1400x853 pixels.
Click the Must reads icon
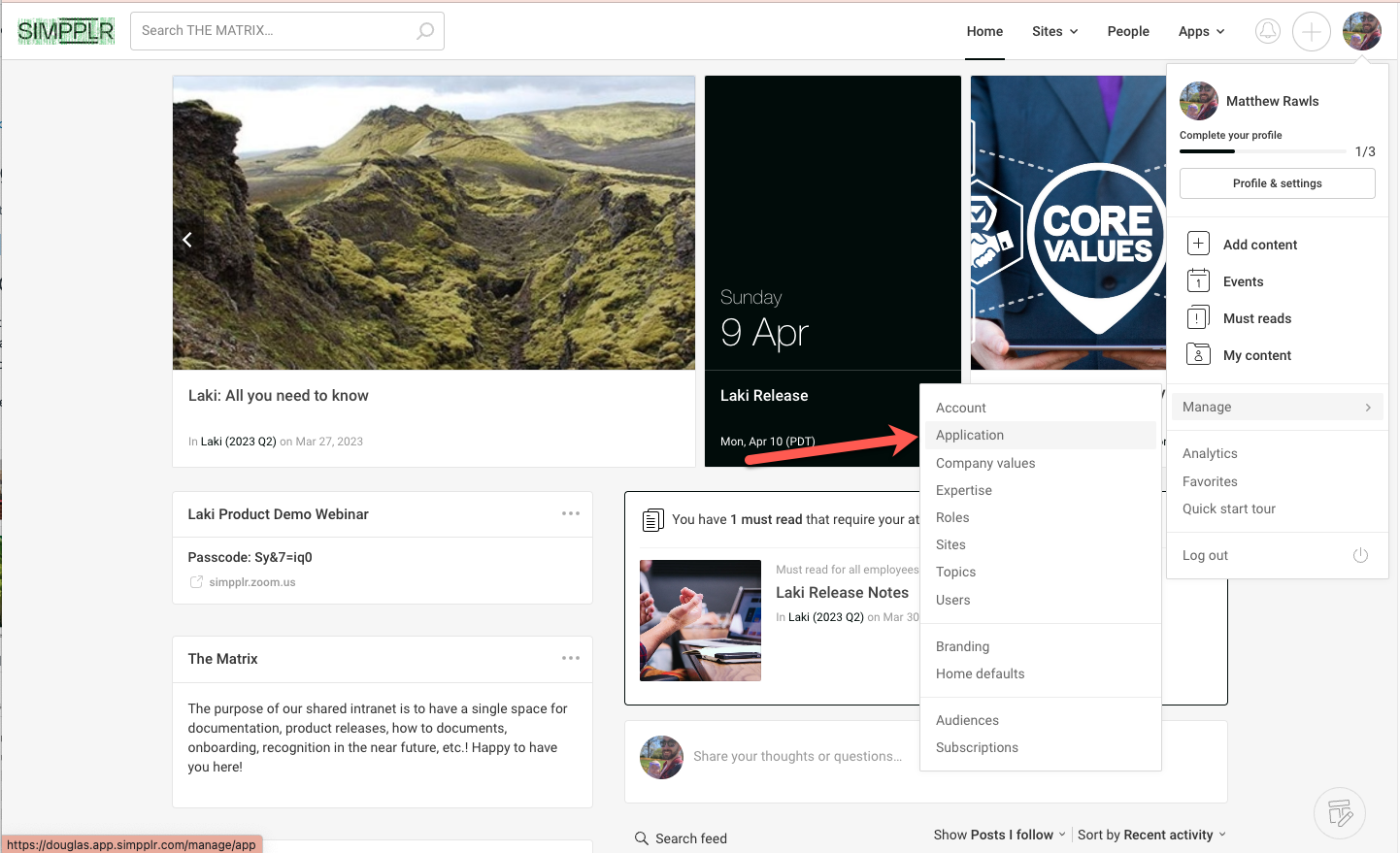[x=1199, y=318]
